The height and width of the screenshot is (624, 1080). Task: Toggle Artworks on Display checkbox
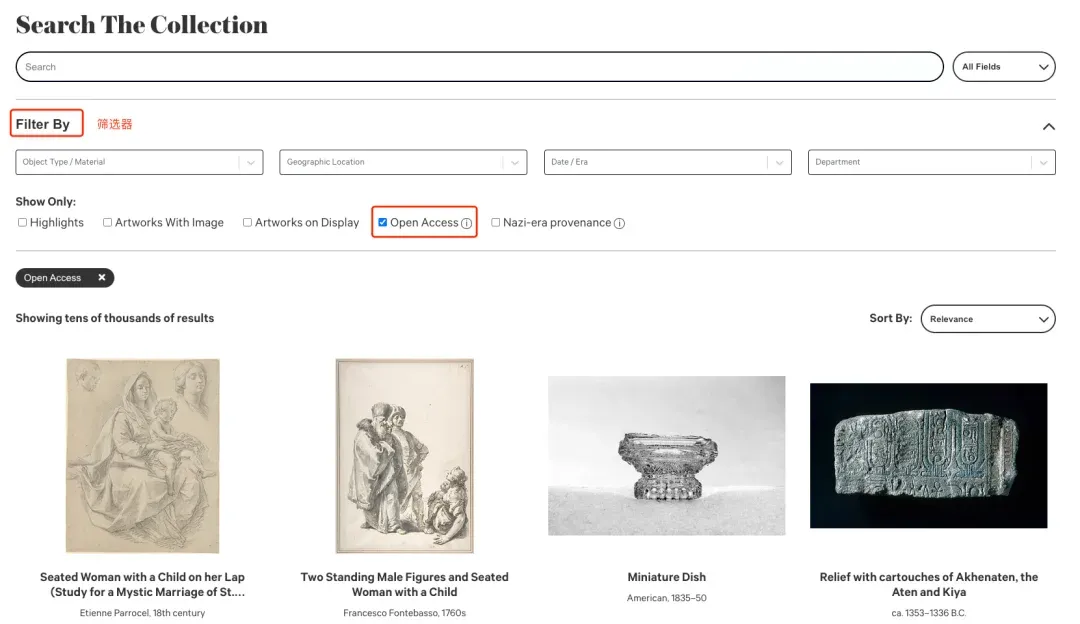(247, 222)
